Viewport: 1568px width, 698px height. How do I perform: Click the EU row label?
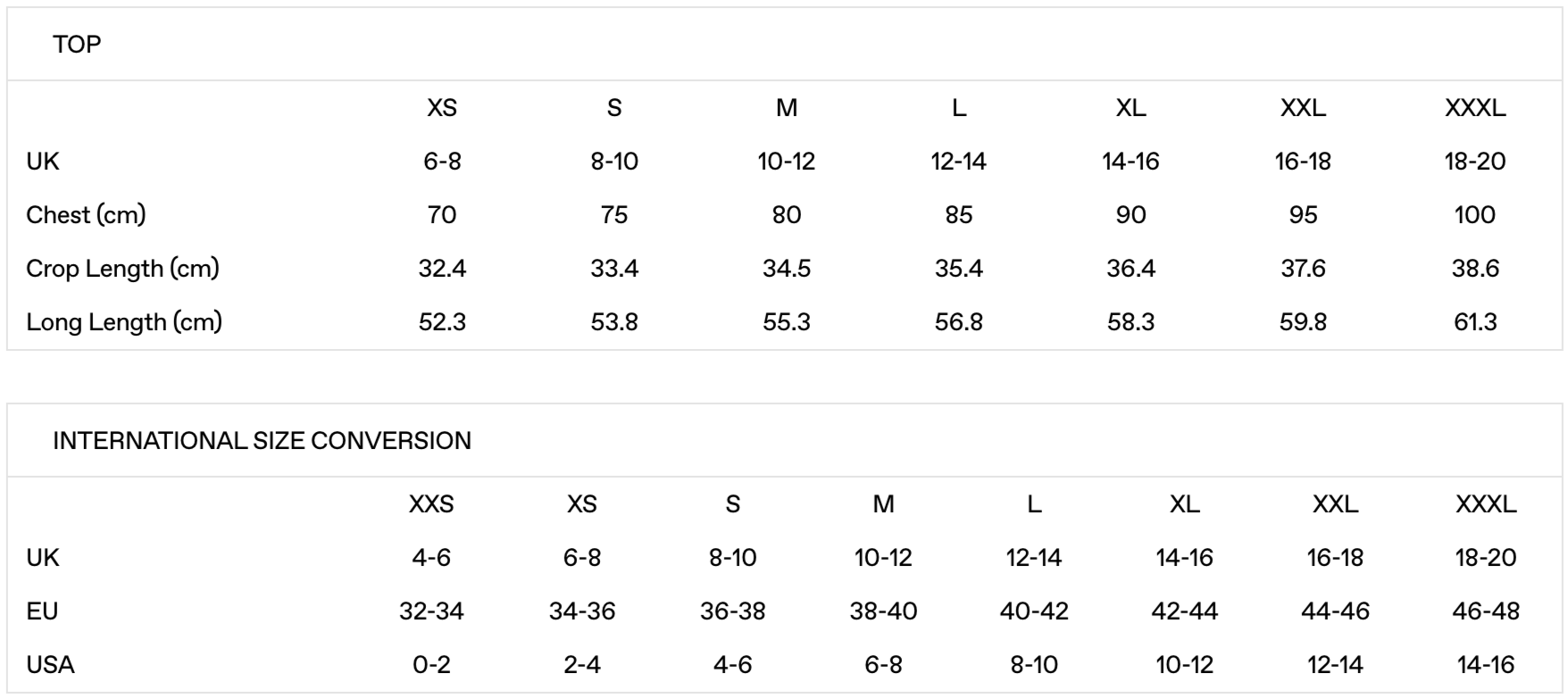pos(42,611)
